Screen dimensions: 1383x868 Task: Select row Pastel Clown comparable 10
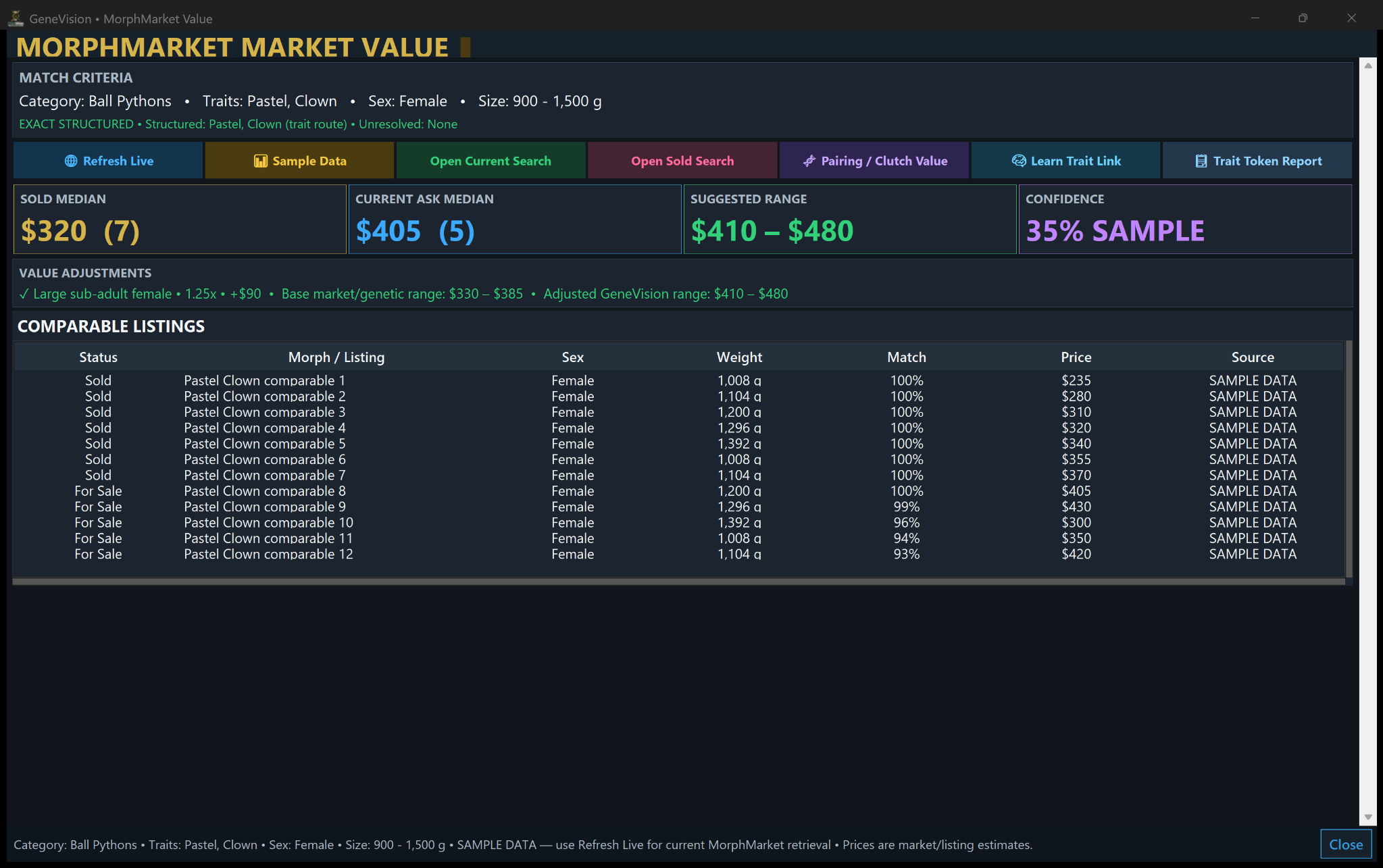click(x=678, y=522)
